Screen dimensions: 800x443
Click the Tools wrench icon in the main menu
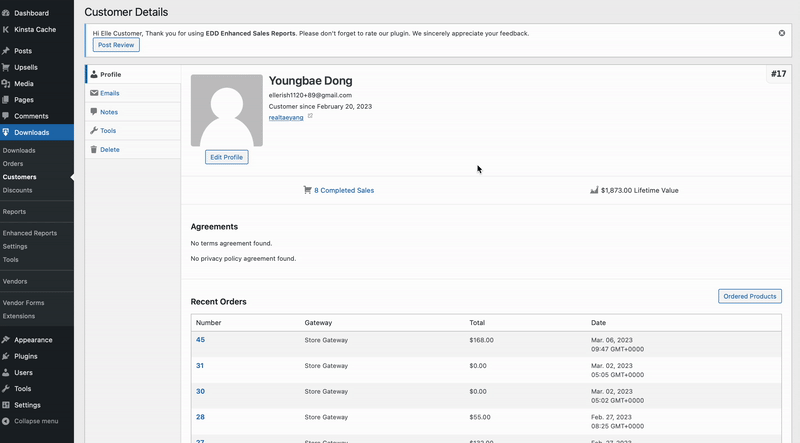(6, 388)
